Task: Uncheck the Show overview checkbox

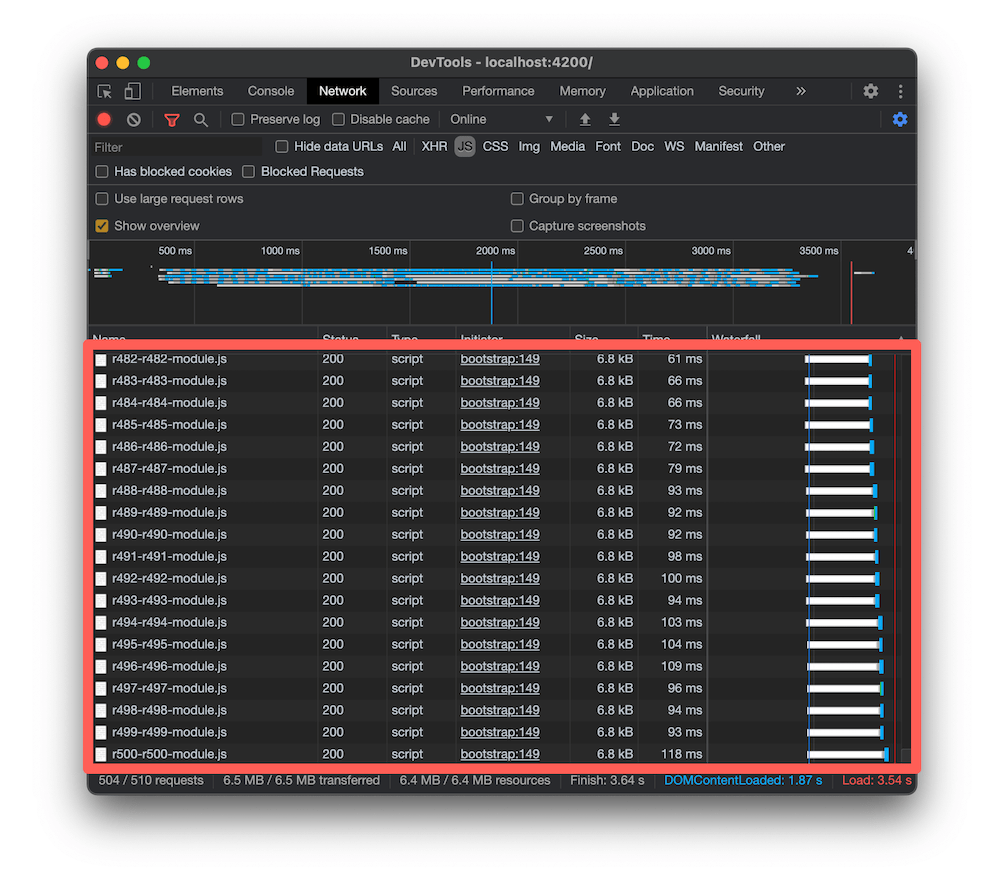Action: click(x=101, y=226)
